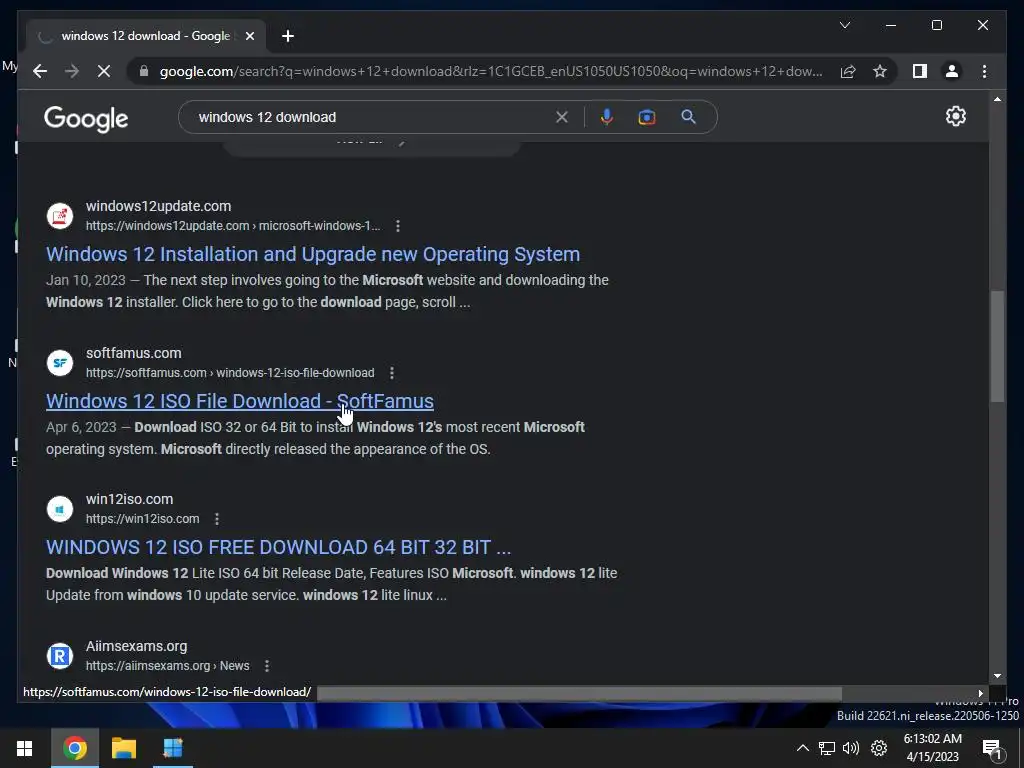The width and height of the screenshot is (1024, 768).
Task: Open the Windows Start menu
Action: pos(24,748)
